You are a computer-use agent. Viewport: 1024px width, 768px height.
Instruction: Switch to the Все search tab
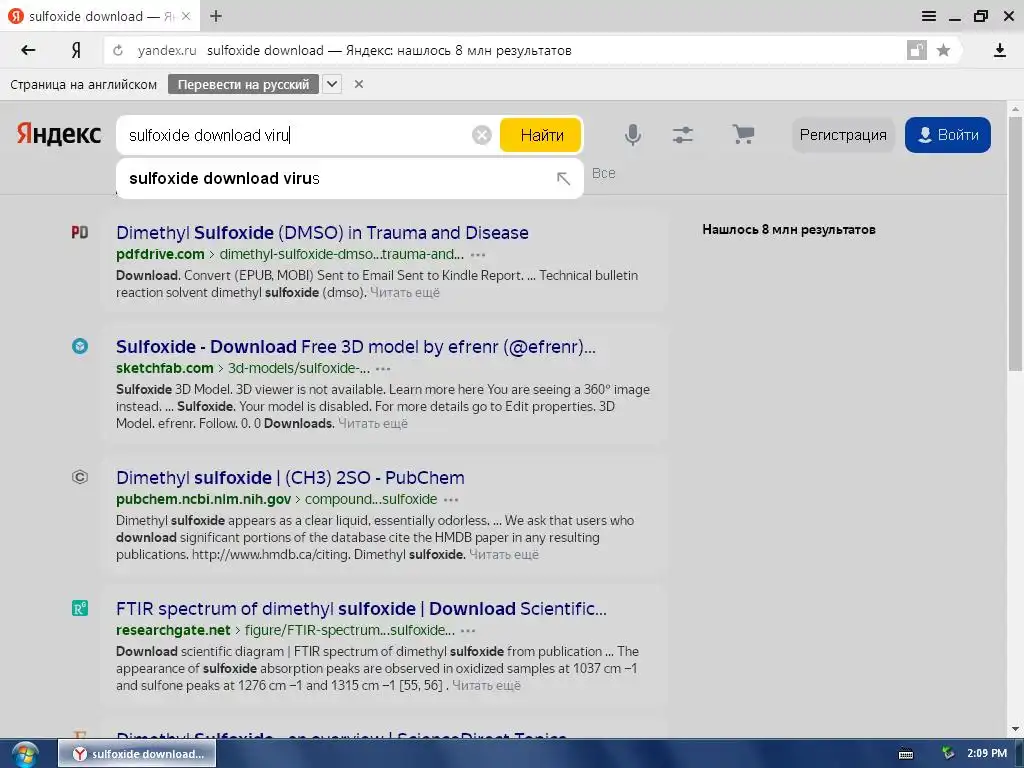click(603, 173)
